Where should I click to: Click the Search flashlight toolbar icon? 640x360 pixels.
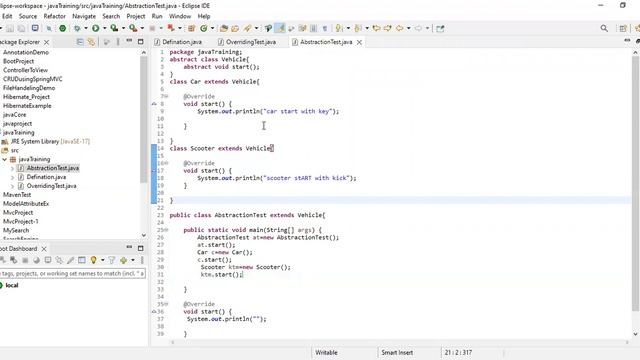click(247, 28)
